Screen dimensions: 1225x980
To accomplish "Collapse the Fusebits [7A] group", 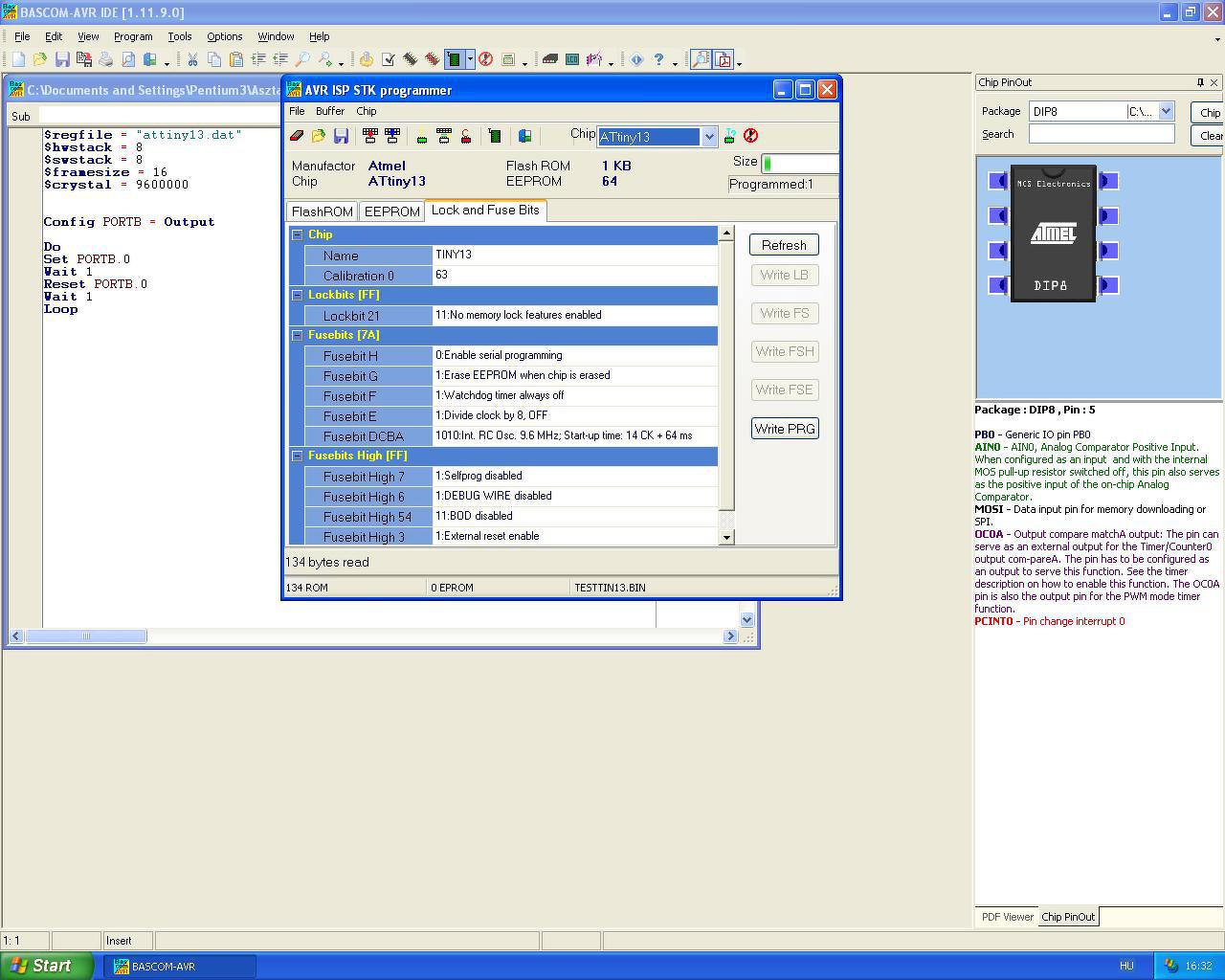I will 297,335.
